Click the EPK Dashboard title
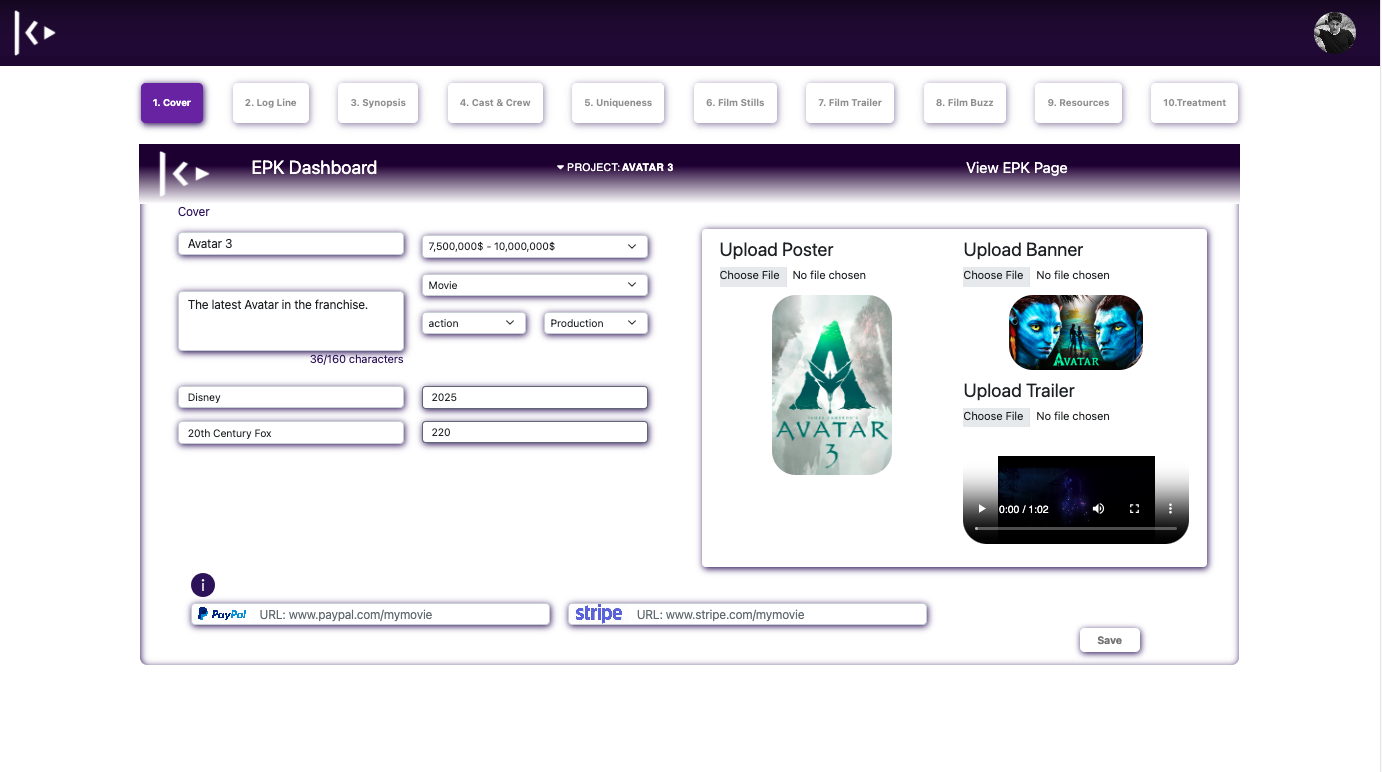Screen dimensions: 1382x772 (x=314, y=168)
